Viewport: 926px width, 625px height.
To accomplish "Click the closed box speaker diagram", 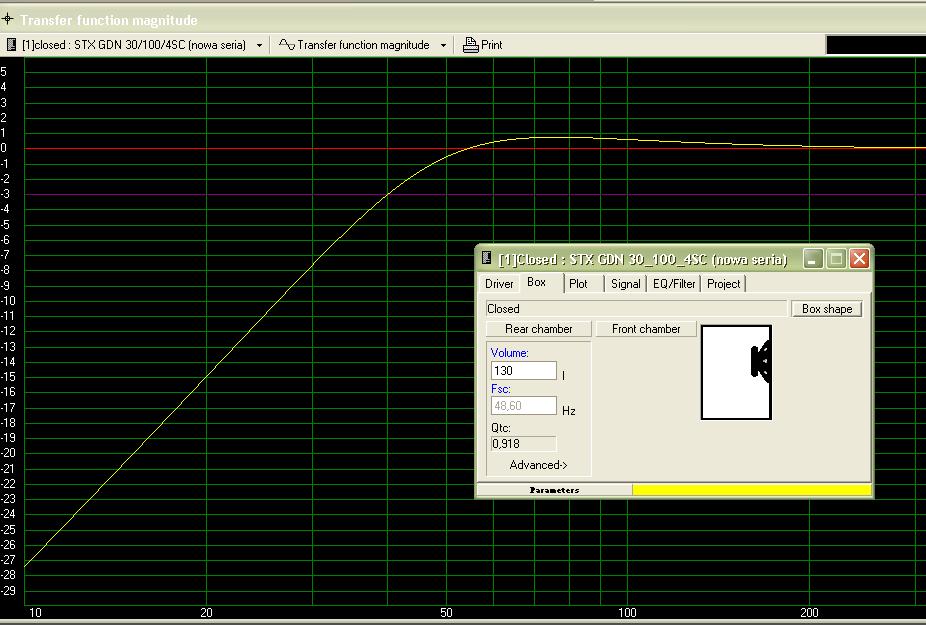I will [736, 372].
